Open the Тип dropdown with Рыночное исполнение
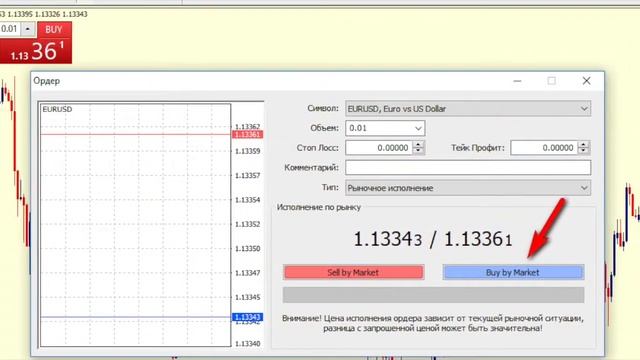640x360 pixels. pyautogui.click(x=468, y=188)
